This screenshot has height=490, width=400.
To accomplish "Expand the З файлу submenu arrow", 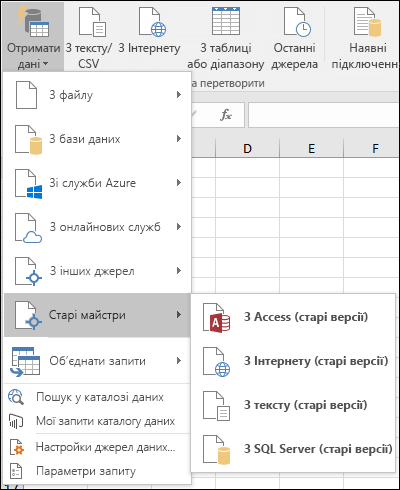I will (x=179, y=95).
